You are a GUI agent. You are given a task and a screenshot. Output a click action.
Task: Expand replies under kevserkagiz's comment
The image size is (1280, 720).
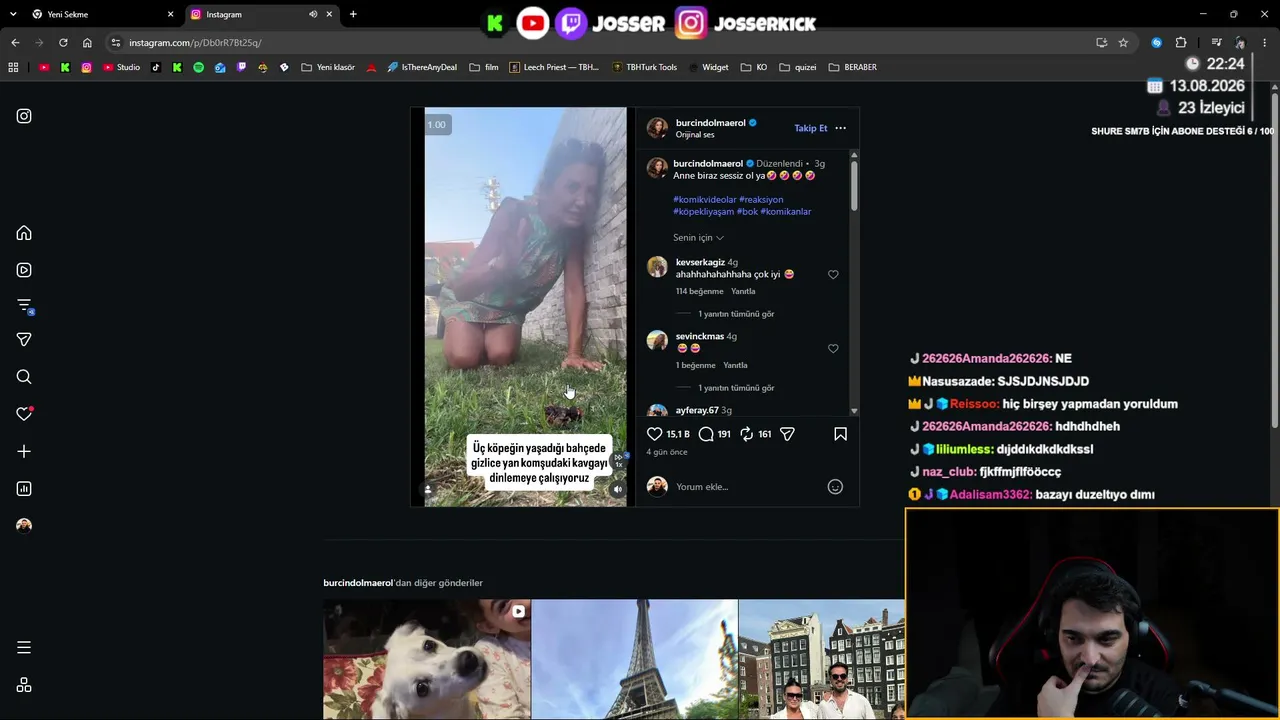click(x=736, y=314)
